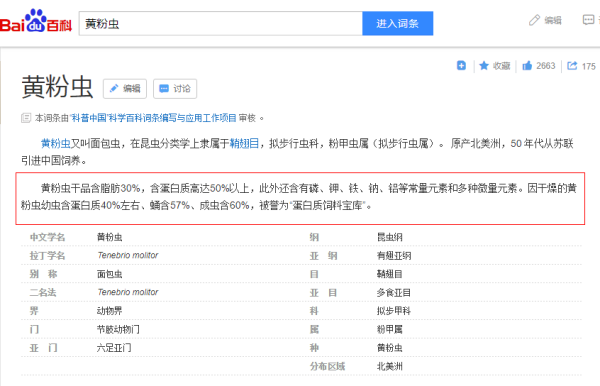Select the 拟步甲科 family value
Image resolution: width=600 pixels, height=386 pixels.
(x=394, y=311)
